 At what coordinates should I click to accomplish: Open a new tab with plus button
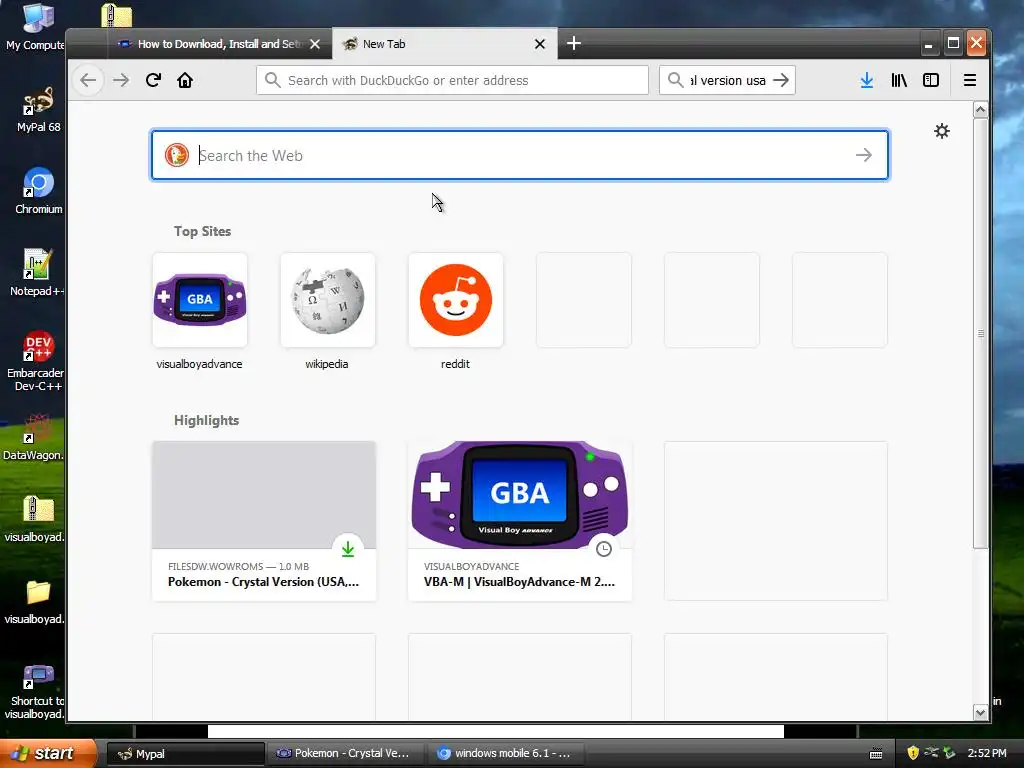573,44
